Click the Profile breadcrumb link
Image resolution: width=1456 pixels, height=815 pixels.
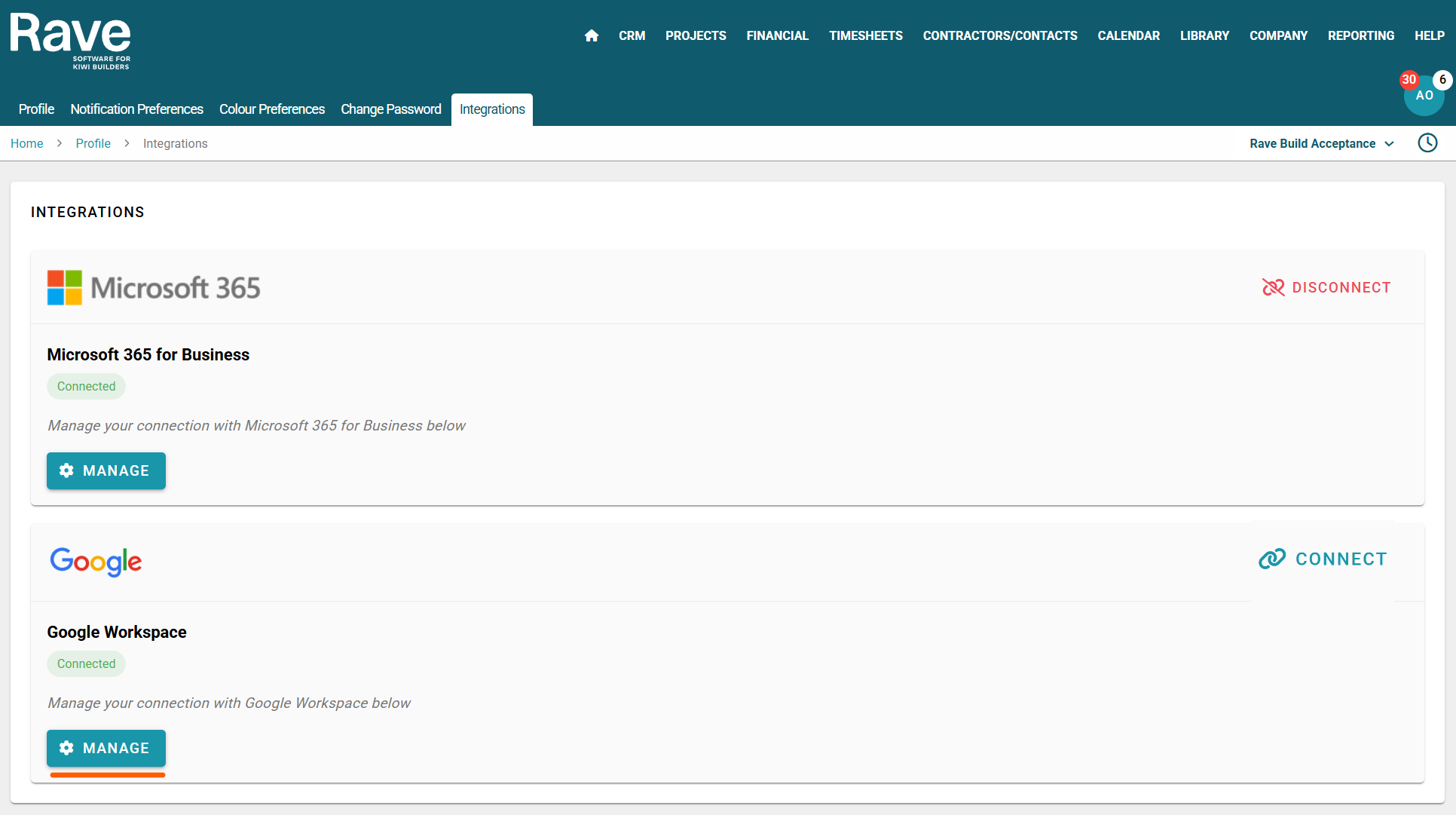click(x=93, y=143)
